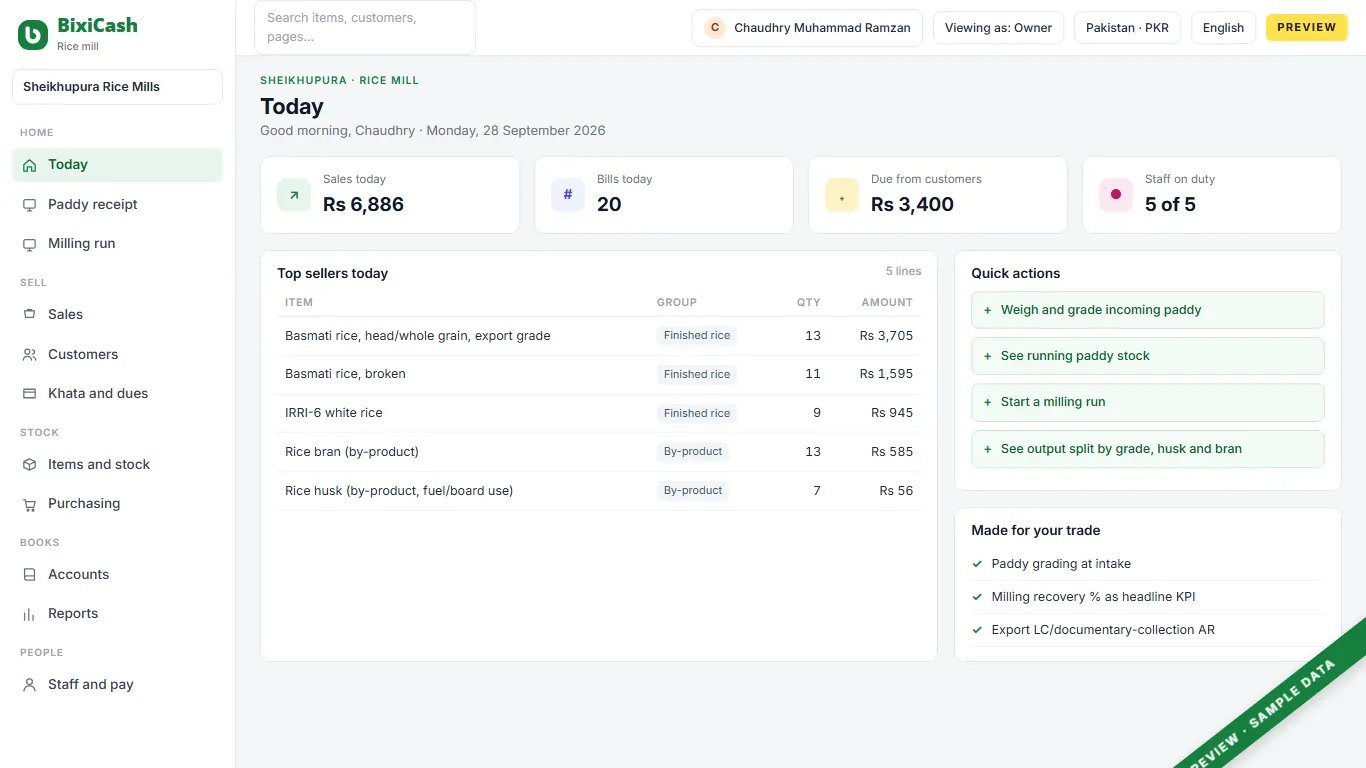Click the BixiCash logo icon

33,35
